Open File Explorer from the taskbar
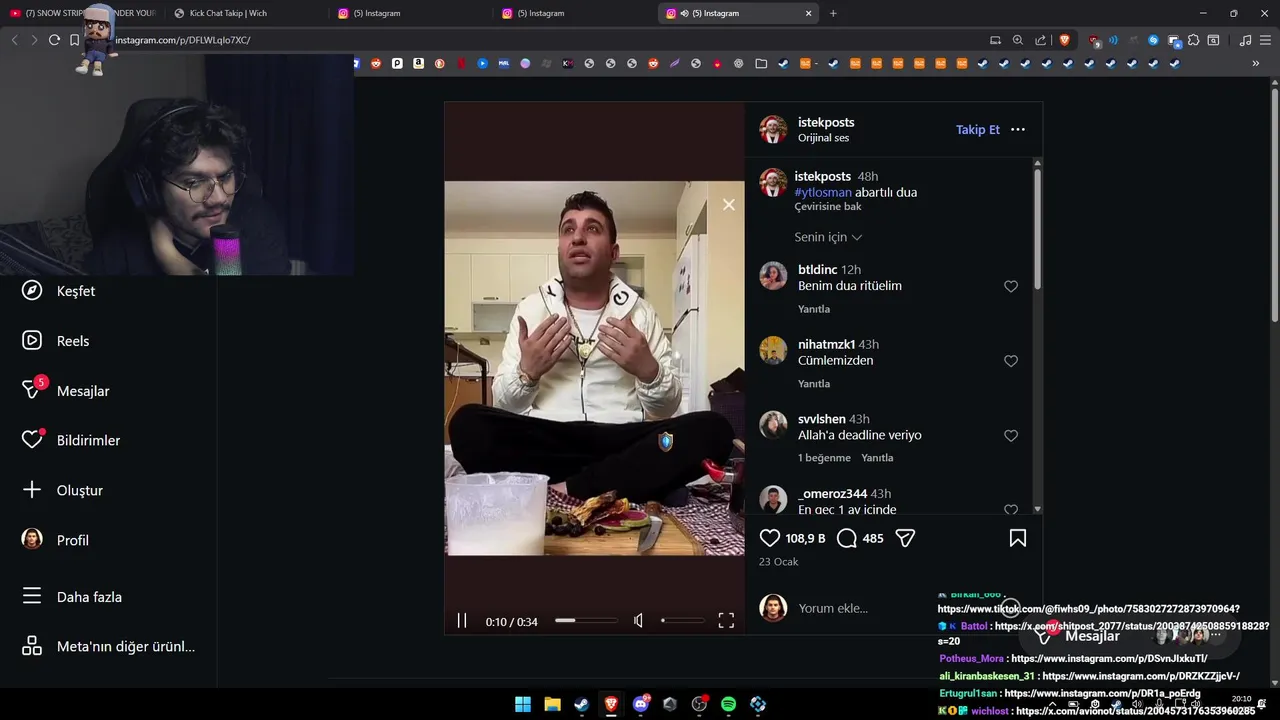 click(552, 704)
